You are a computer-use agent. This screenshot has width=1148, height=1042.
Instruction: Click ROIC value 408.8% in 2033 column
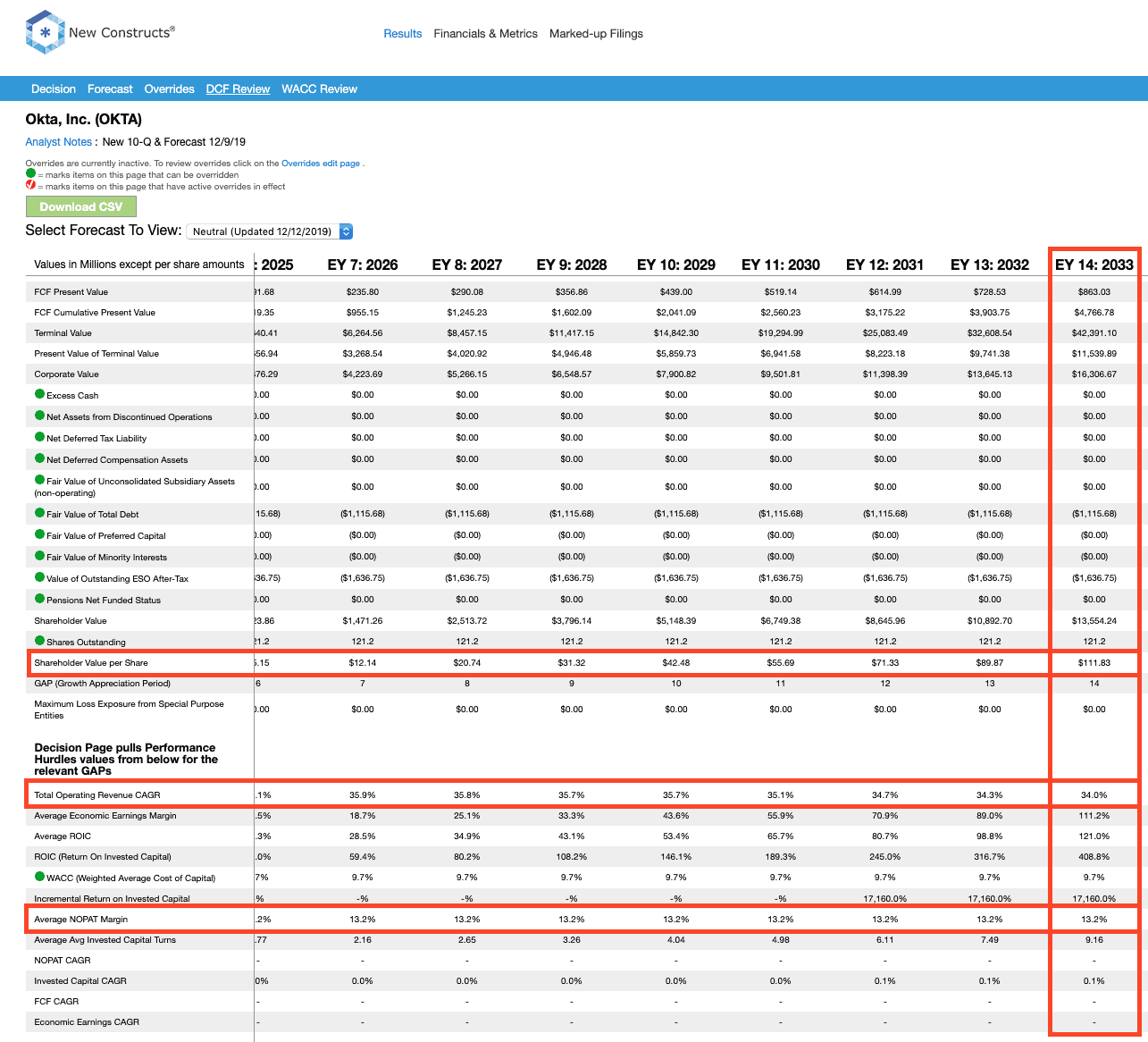tap(1094, 857)
